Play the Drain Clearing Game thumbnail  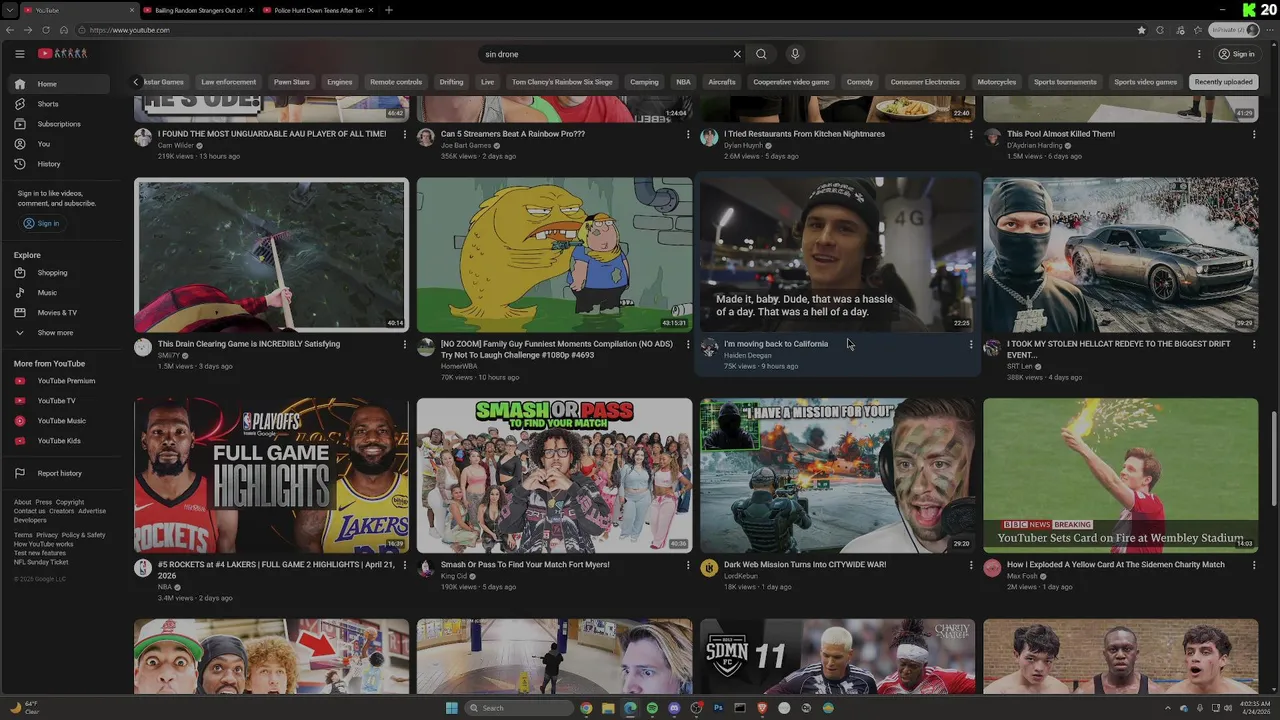272,255
